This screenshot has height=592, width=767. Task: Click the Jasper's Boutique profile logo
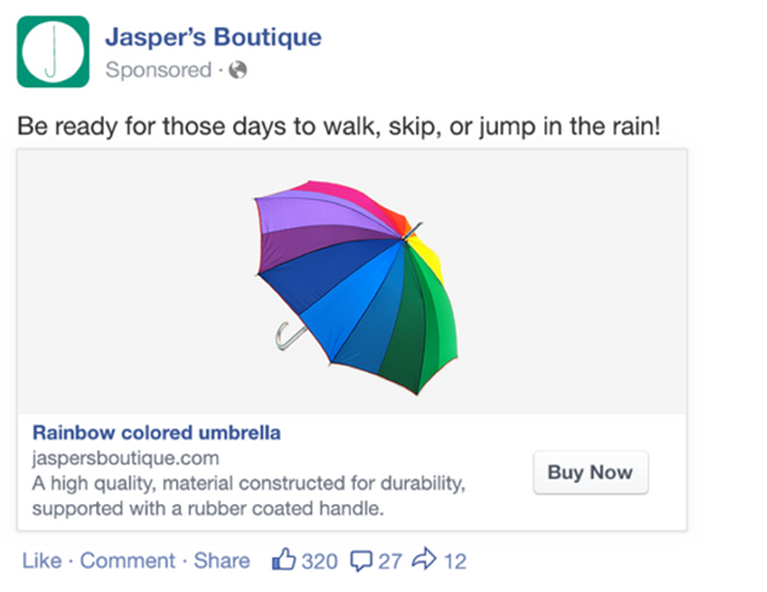53,51
